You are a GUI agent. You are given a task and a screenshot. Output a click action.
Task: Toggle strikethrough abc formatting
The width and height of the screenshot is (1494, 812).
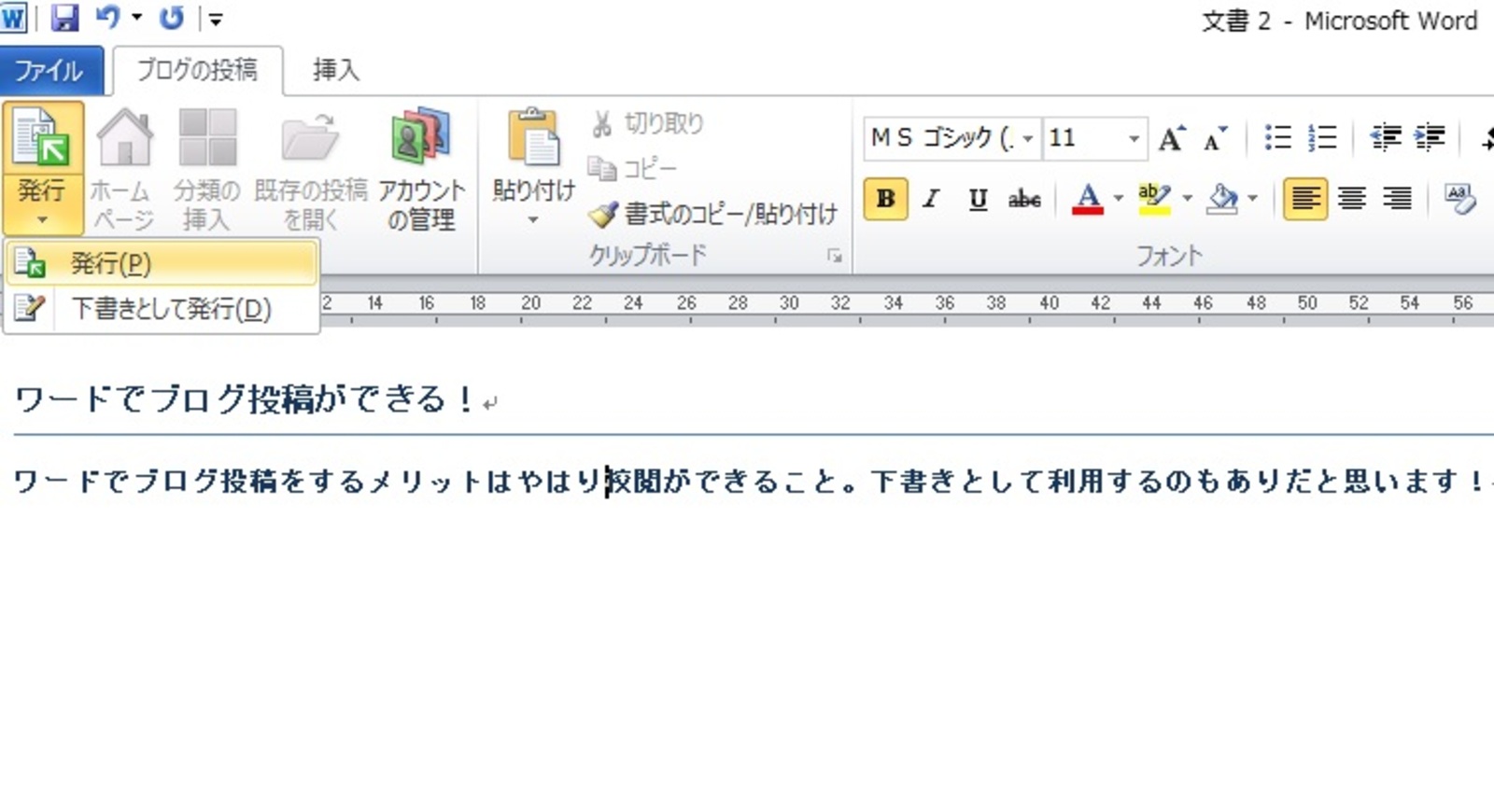(x=1024, y=199)
